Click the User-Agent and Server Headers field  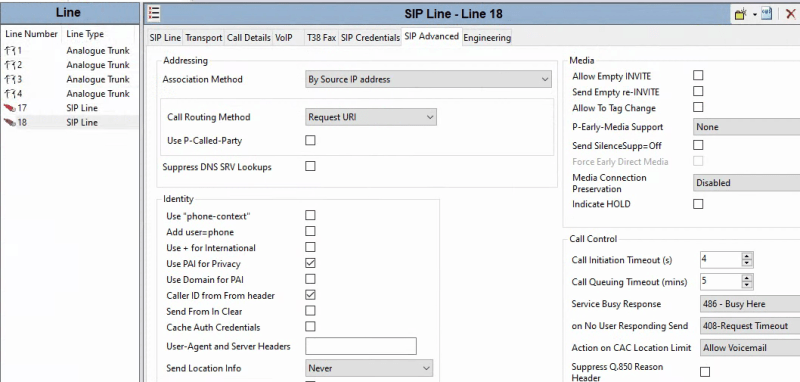click(361, 346)
